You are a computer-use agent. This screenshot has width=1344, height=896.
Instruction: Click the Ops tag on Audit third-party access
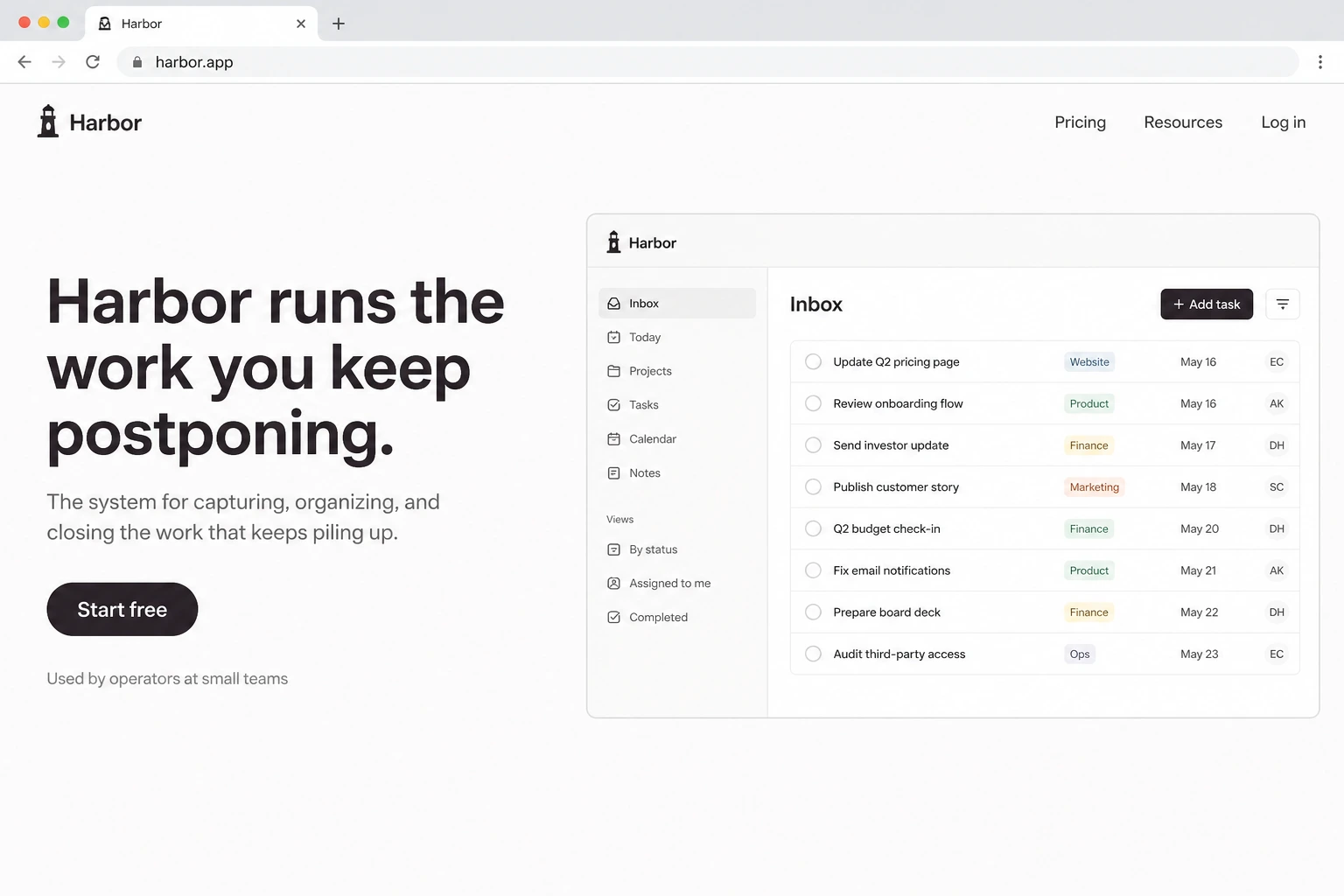1080,654
